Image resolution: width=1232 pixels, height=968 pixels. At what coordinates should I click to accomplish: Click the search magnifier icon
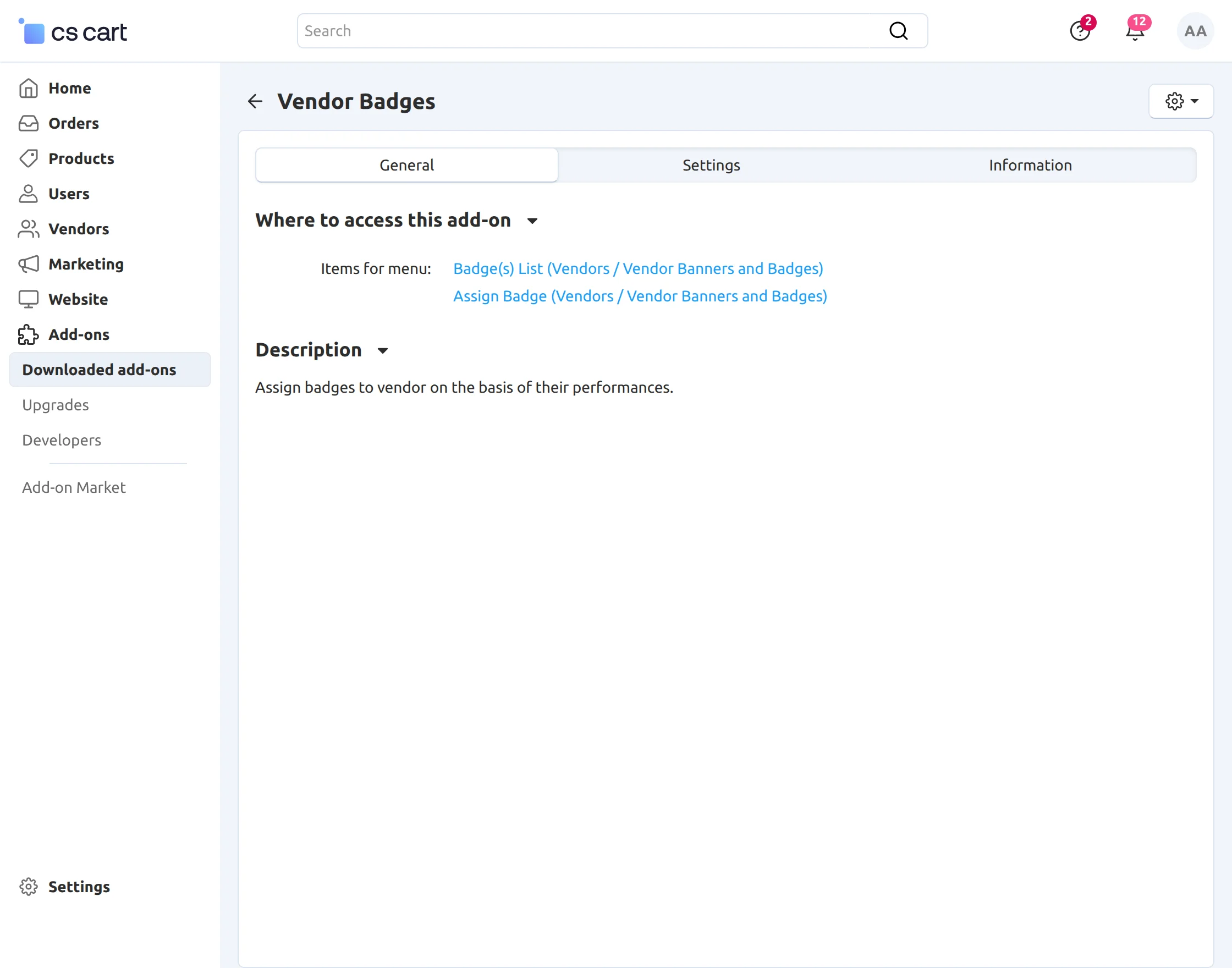pos(899,31)
